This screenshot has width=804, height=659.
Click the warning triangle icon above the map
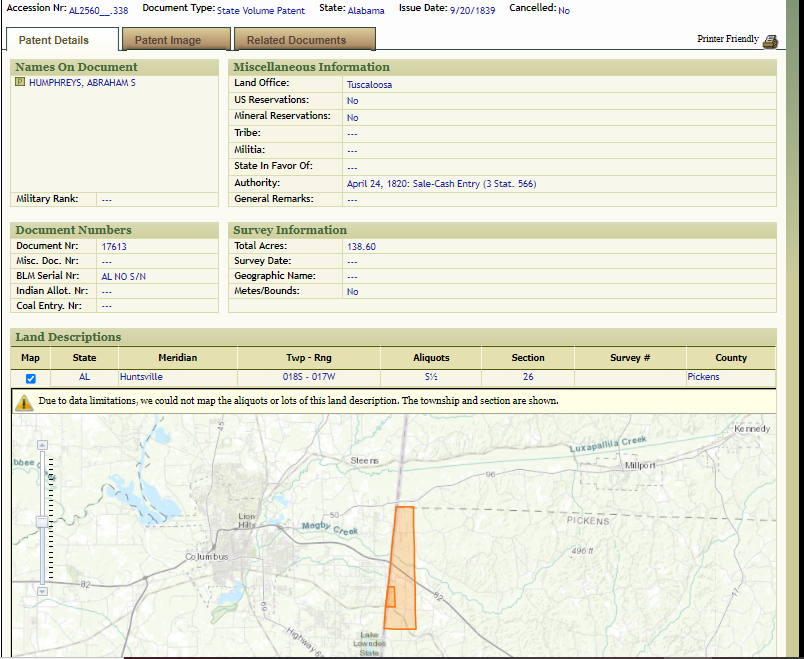(24, 401)
